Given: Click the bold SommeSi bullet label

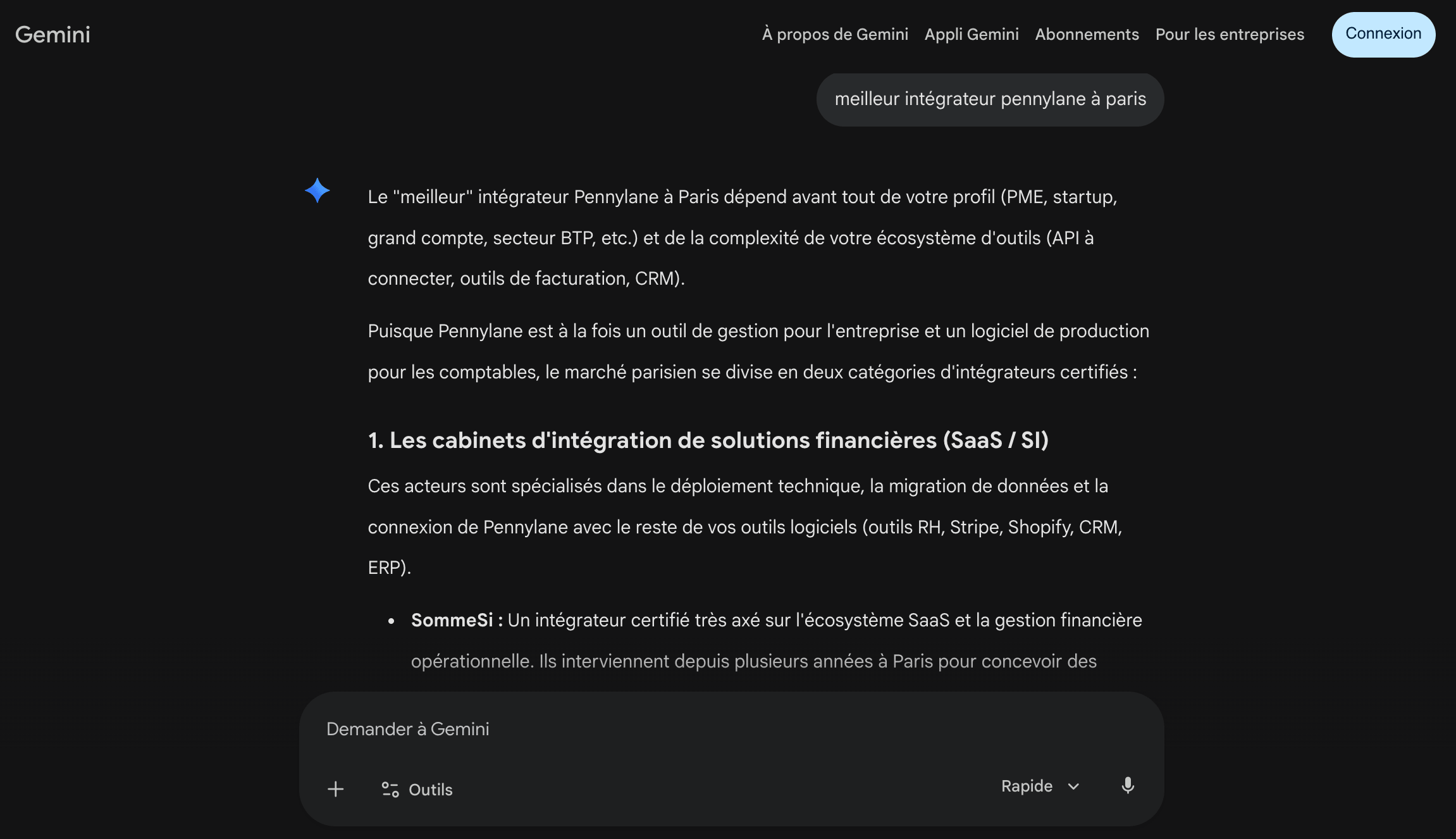Looking at the screenshot, I should click(457, 620).
